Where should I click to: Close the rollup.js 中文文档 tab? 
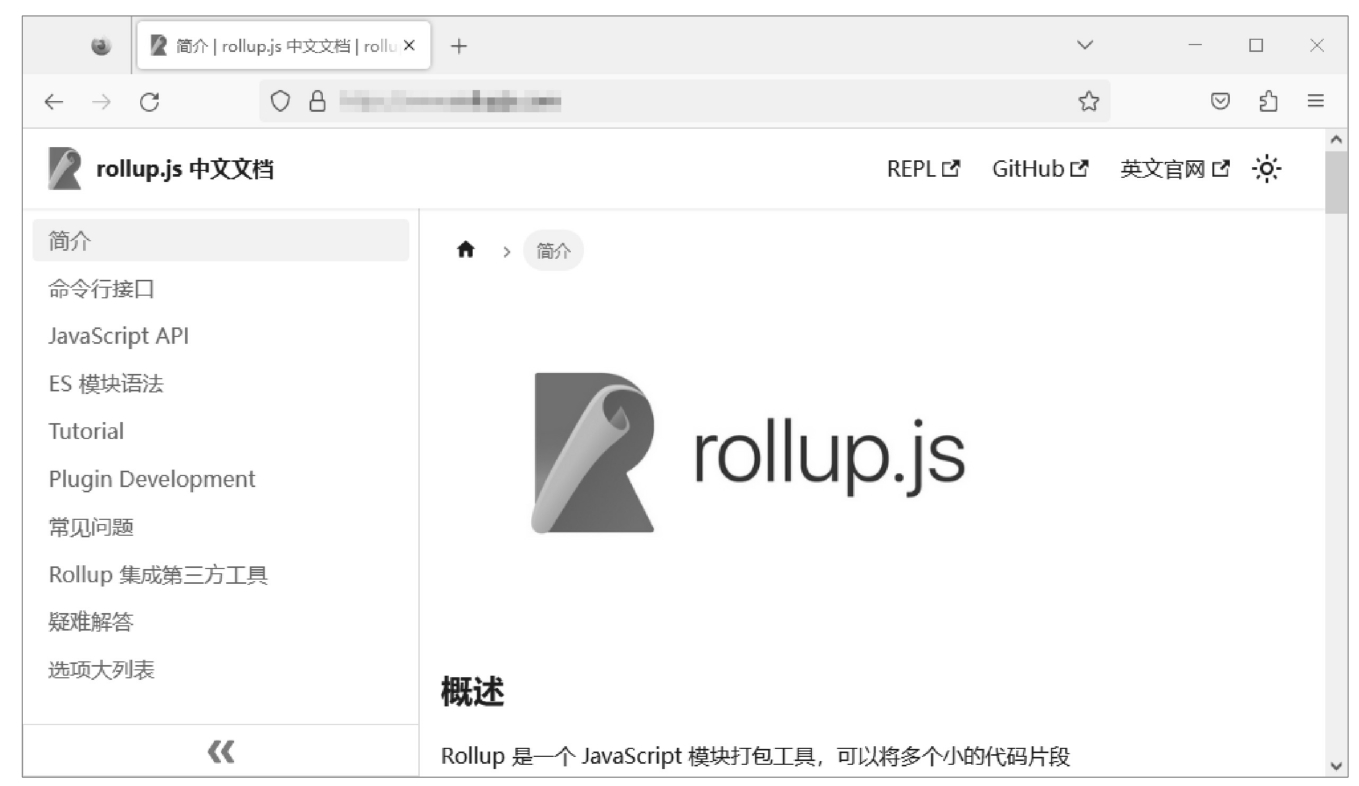[409, 46]
